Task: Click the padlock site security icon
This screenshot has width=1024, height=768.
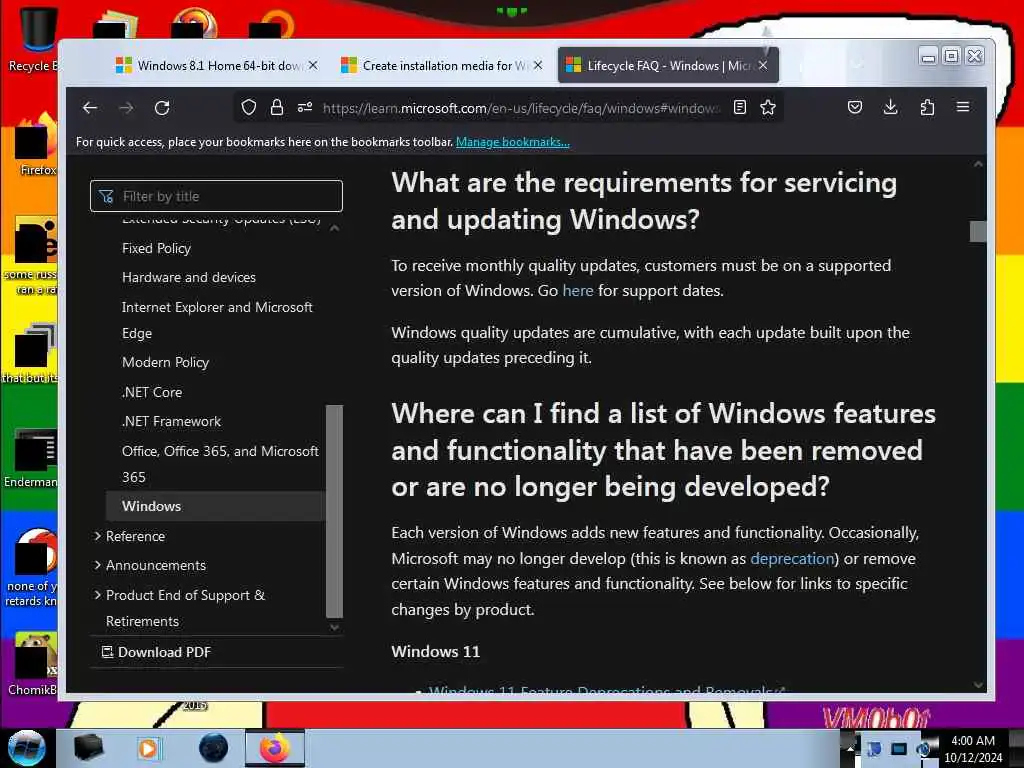Action: click(277, 108)
